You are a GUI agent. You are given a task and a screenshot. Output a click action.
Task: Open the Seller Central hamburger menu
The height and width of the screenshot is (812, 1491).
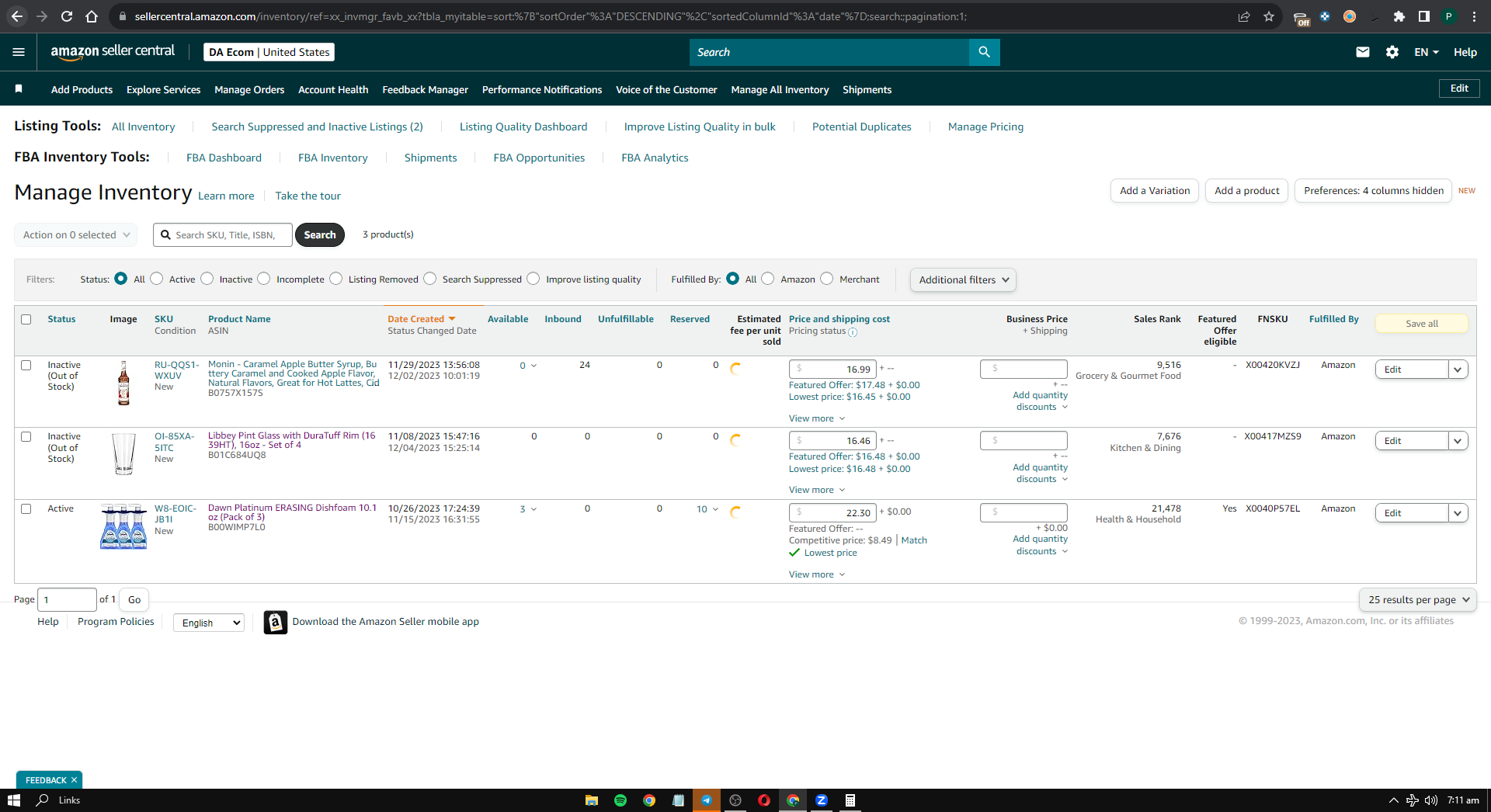(x=19, y=52)
